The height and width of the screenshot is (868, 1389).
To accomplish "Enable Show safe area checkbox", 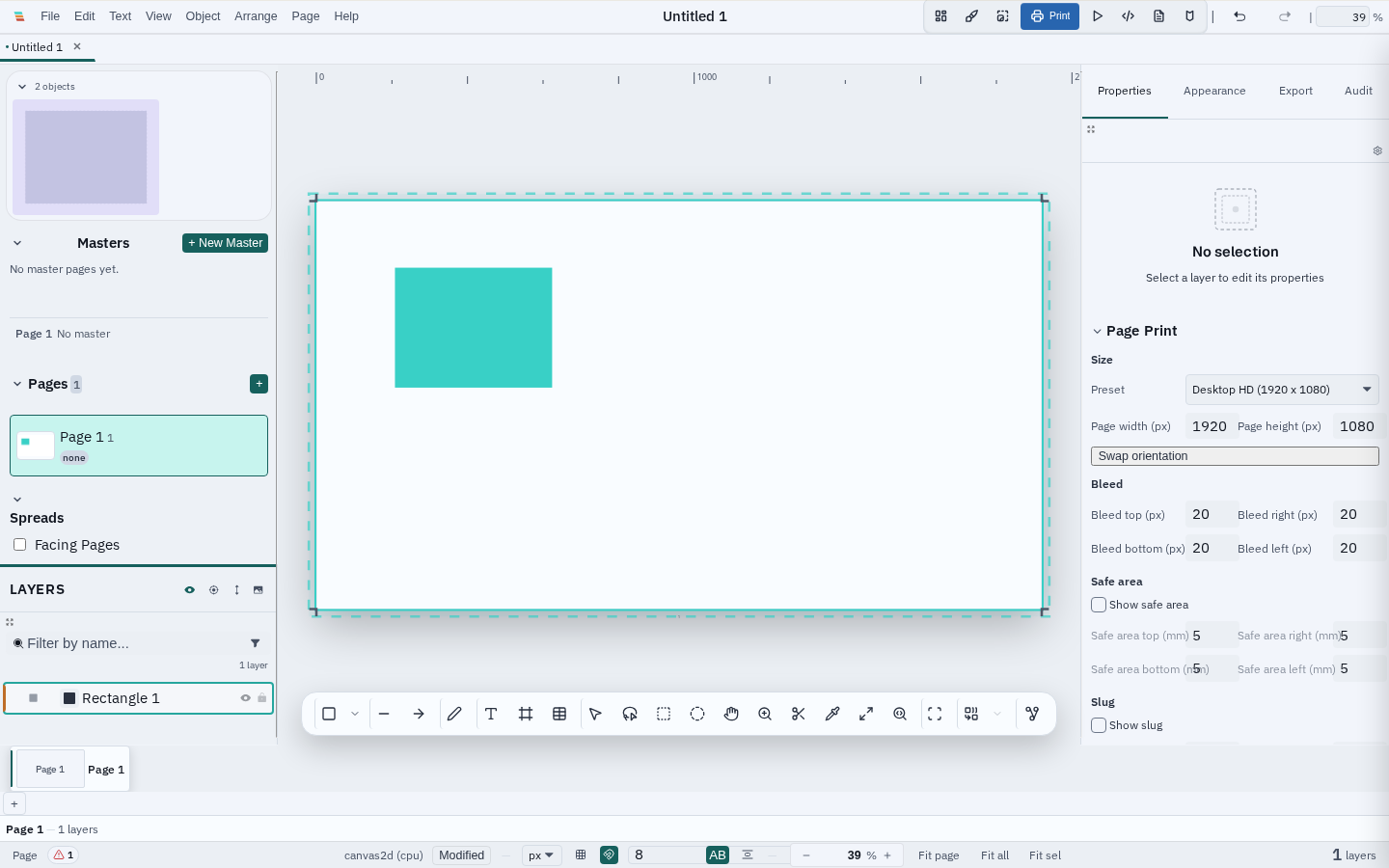I will [x=1099, y=605].
